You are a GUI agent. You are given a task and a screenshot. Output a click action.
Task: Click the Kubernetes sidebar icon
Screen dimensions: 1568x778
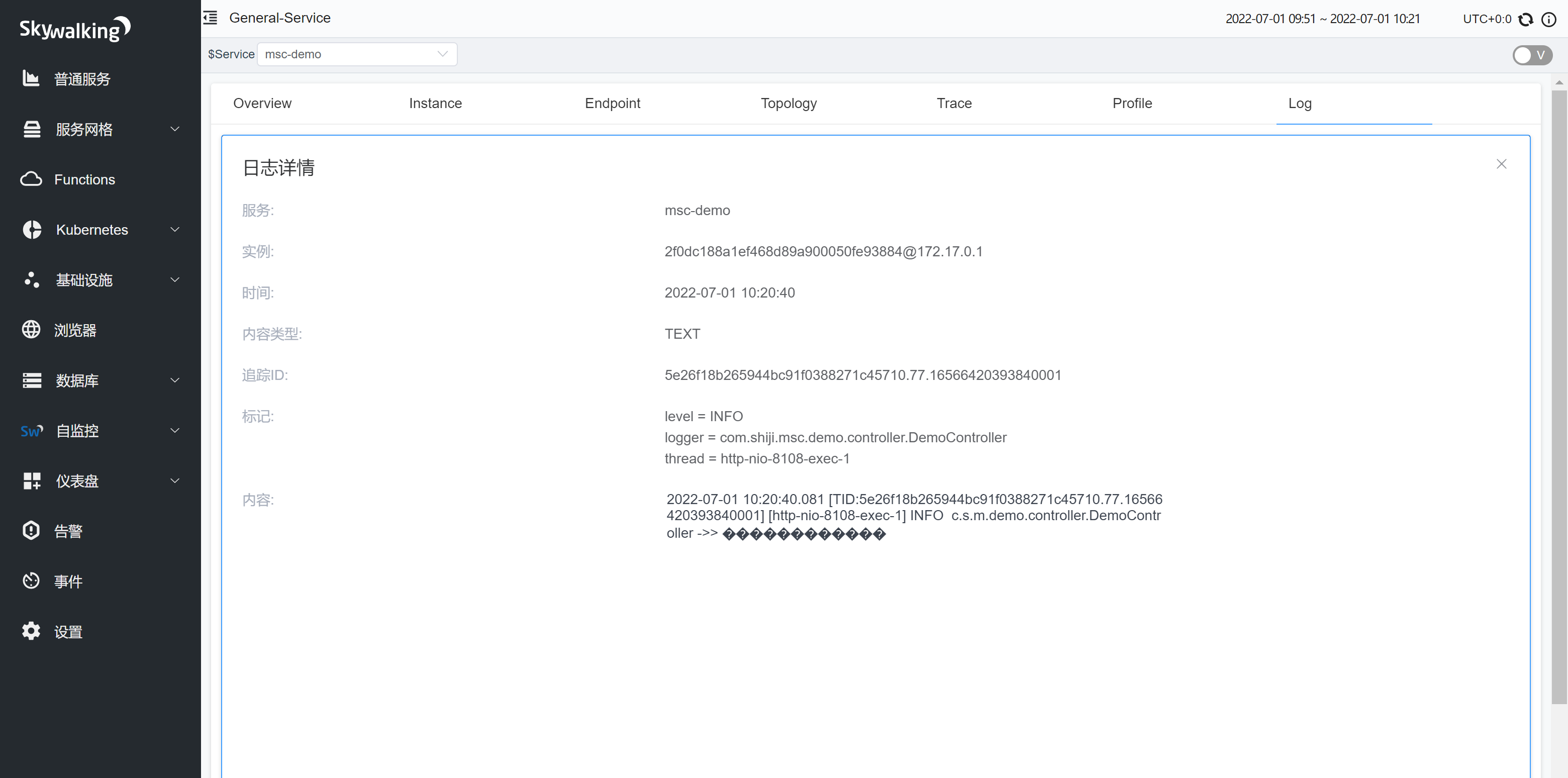coord(32,230)
